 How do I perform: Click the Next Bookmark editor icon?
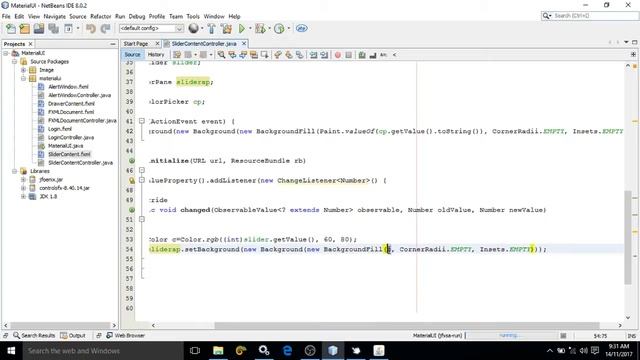289,55
